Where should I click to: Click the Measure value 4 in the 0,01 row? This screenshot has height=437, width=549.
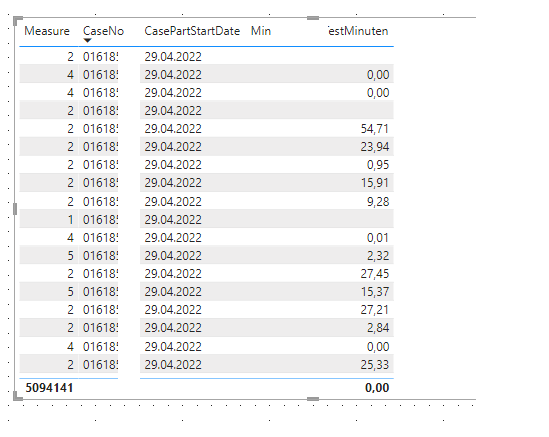[x=70, y=238]
